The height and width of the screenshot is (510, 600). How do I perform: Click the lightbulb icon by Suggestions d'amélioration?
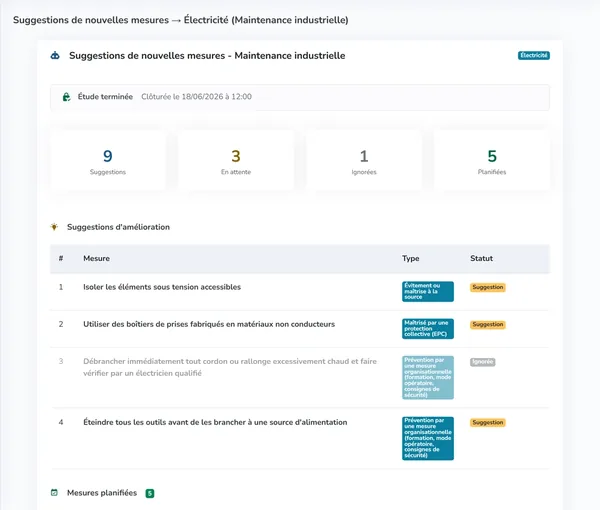point(54,227)
